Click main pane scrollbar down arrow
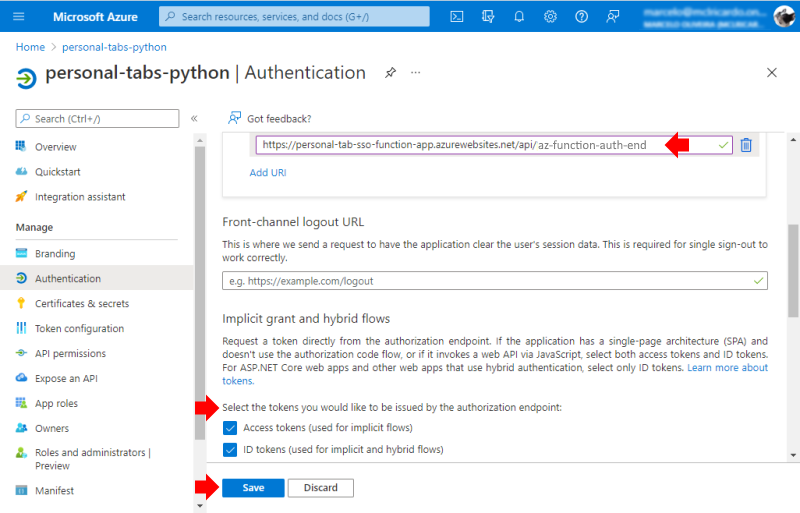The height and width of the screenshot is (513, 800). pyautogui.click(x=793, y=455)
